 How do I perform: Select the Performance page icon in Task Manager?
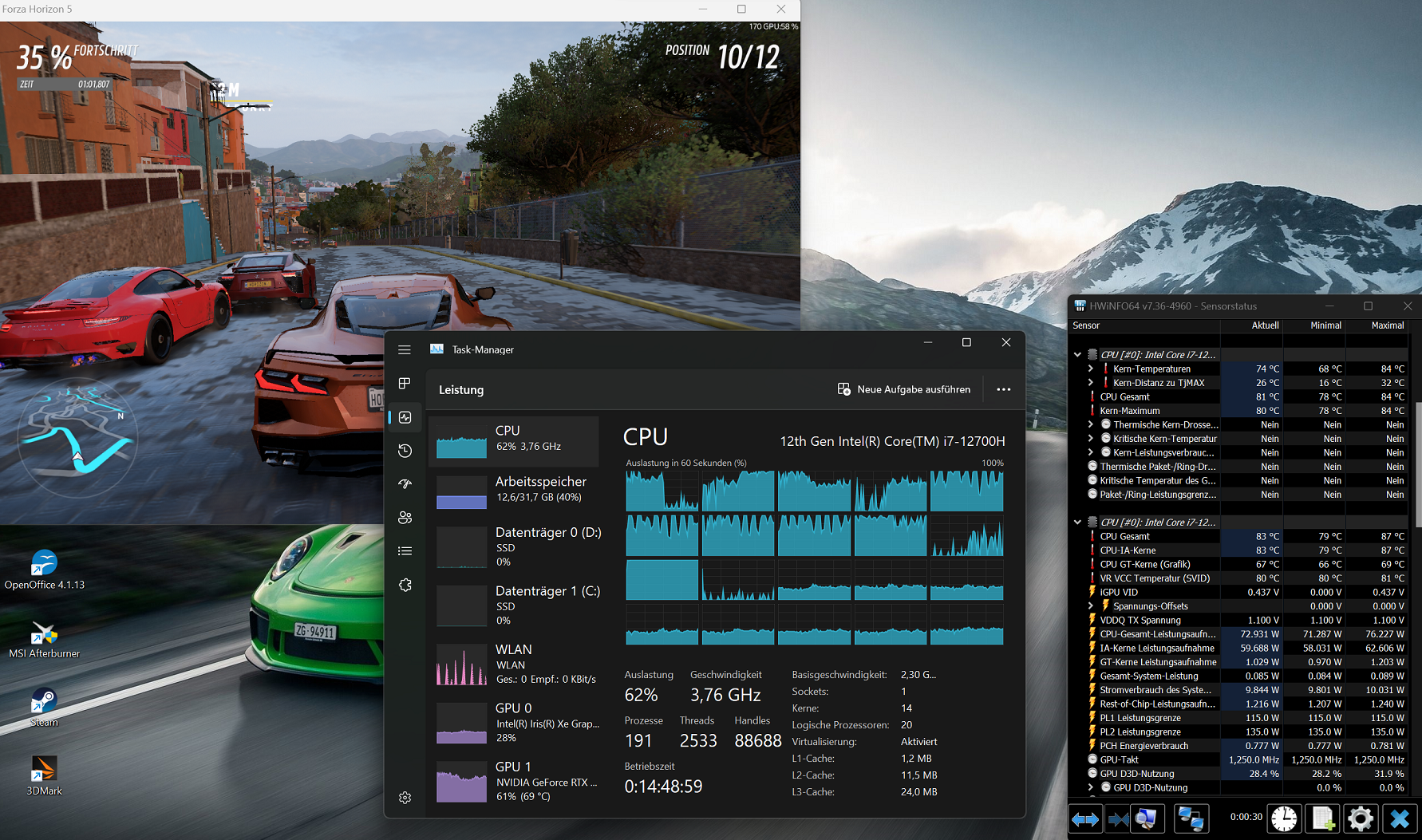405,417
